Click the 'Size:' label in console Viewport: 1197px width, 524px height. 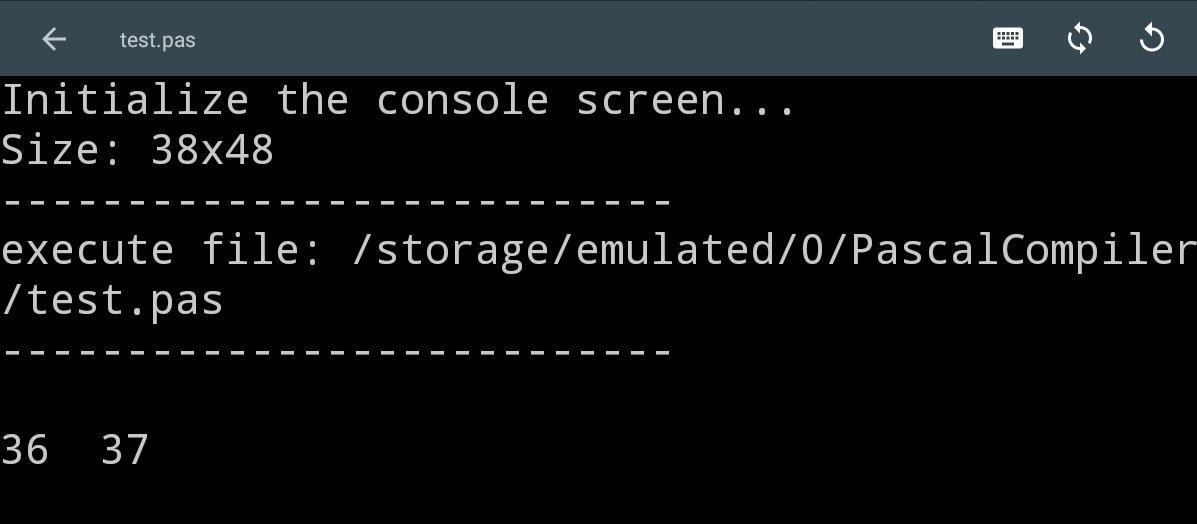(x=62, y=151)
